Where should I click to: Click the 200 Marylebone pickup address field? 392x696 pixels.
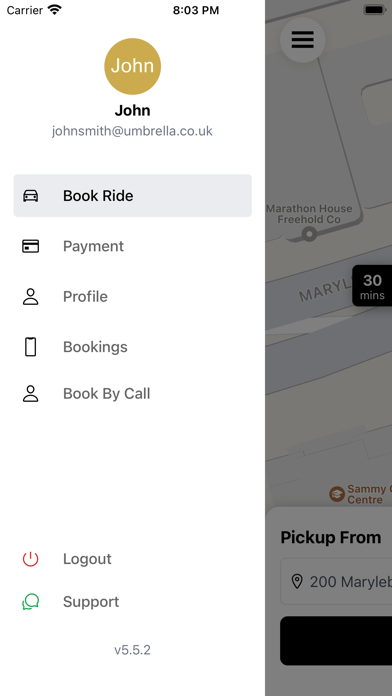[336, 581]
